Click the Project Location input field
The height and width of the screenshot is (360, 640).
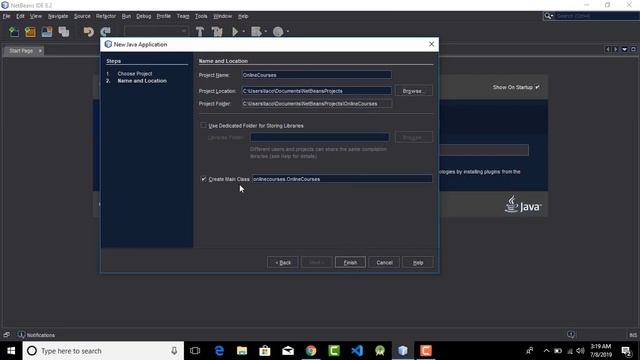click(x=317, y=91)
